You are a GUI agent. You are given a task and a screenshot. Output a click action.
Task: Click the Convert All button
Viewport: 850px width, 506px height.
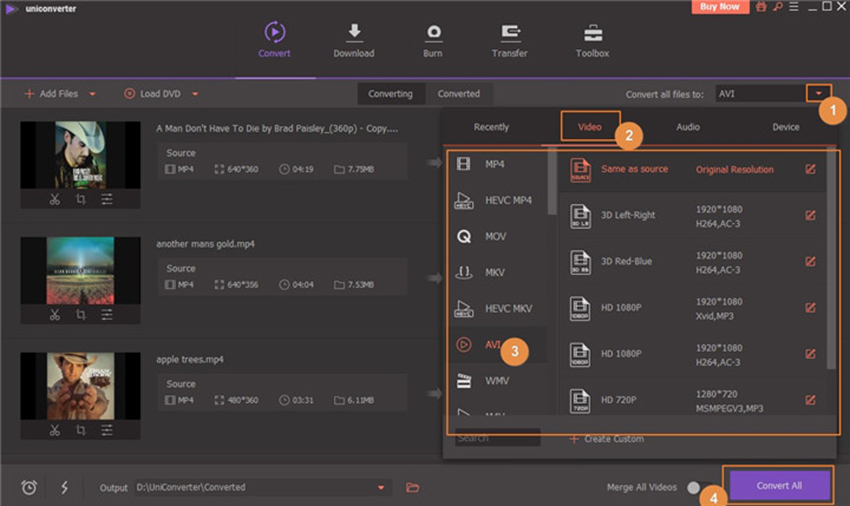coord(779,485)
